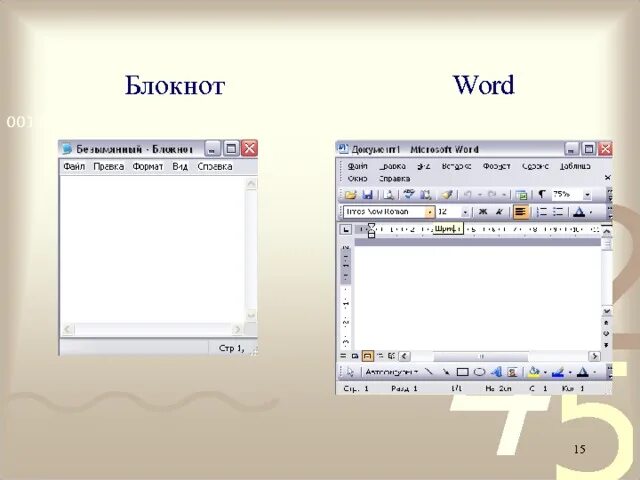Viewport: 640px width, 480px height.
Task: Click Блокнот vertical scrollbar down arrow
Action: click(x=251, y=315)
